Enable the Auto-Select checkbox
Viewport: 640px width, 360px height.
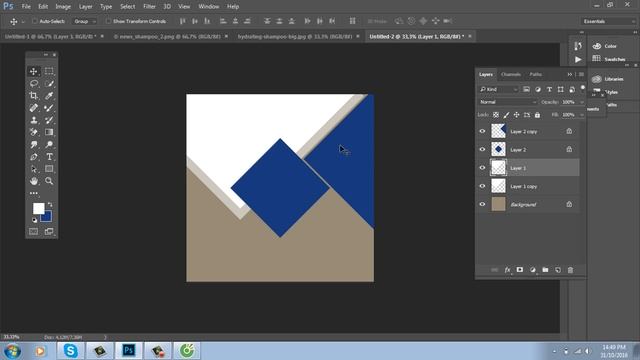[35, 21]
